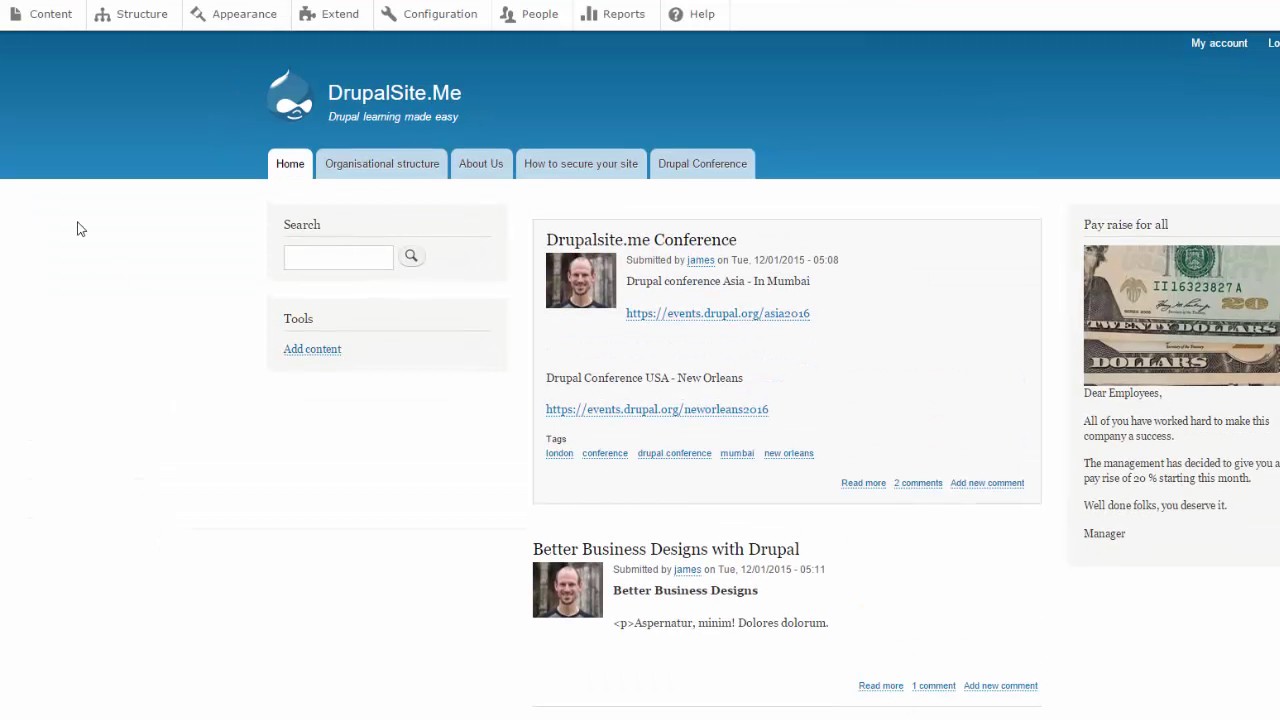Click the Manager signature text
1280x720 pixels.
(x=1104, y=534)
